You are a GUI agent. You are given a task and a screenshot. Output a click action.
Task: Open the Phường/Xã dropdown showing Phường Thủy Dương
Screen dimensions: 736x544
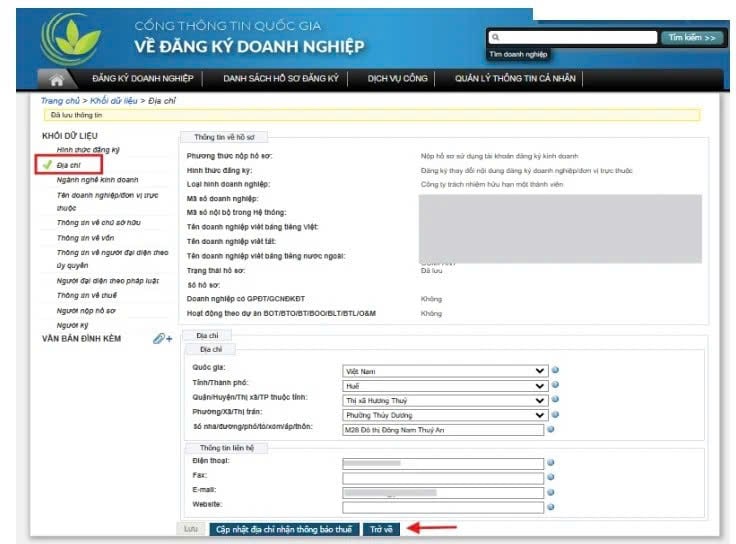click(445, 415)
